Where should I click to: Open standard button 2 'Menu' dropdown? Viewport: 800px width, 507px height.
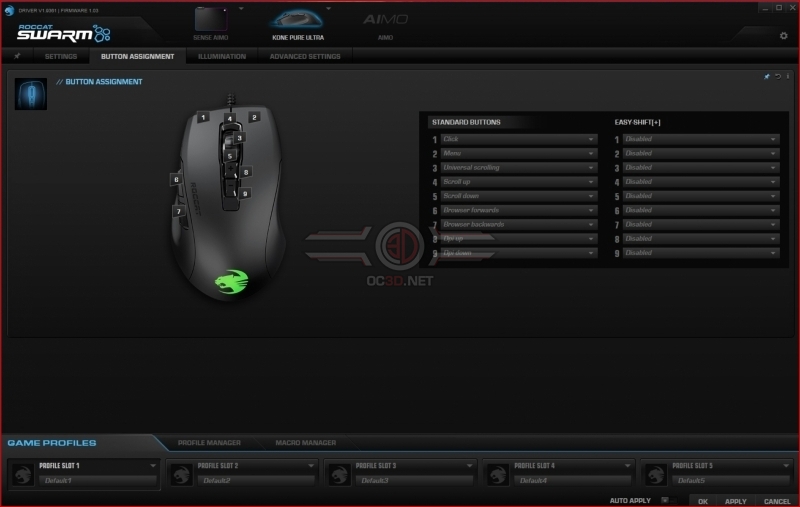click(x=518, y=154)
